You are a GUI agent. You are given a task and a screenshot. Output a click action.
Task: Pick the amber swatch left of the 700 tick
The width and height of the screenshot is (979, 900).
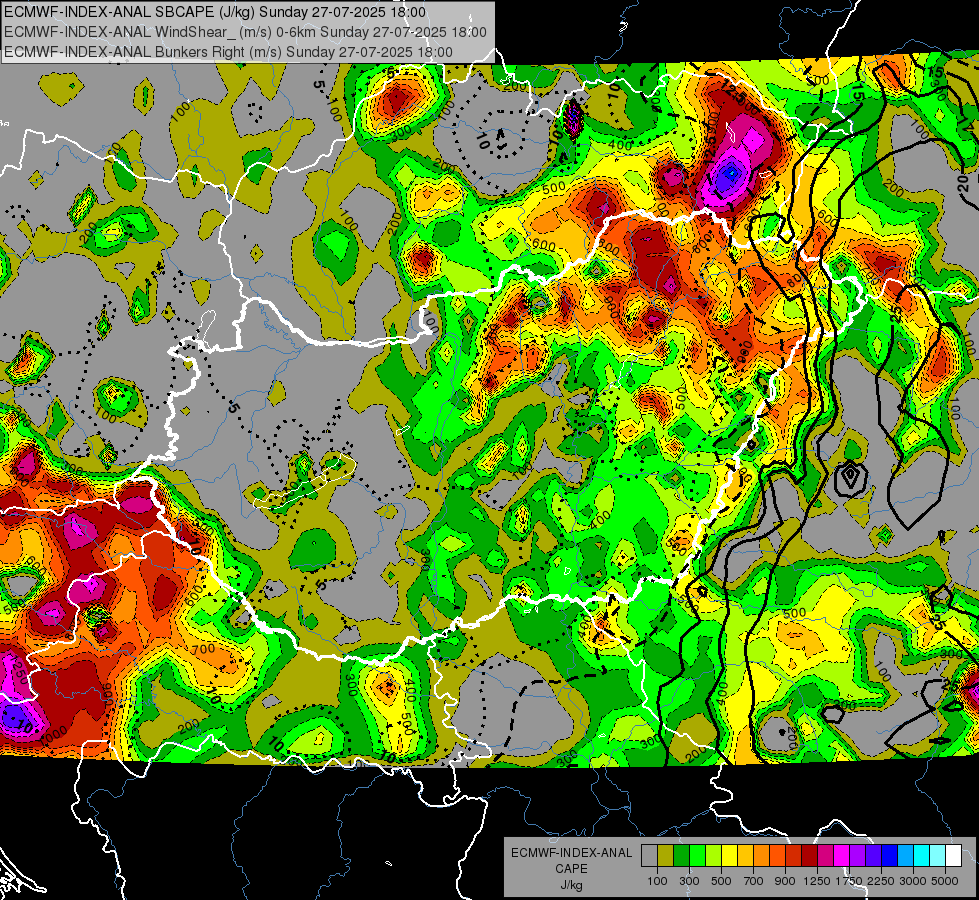[x=745, y=855]
